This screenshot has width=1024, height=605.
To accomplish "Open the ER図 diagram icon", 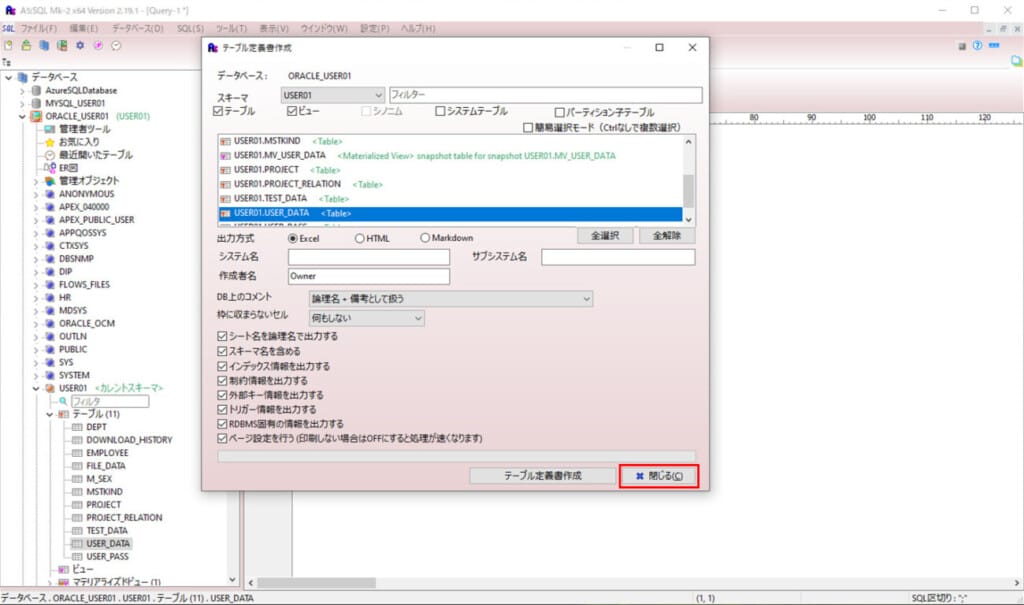I will coord(51,168).
